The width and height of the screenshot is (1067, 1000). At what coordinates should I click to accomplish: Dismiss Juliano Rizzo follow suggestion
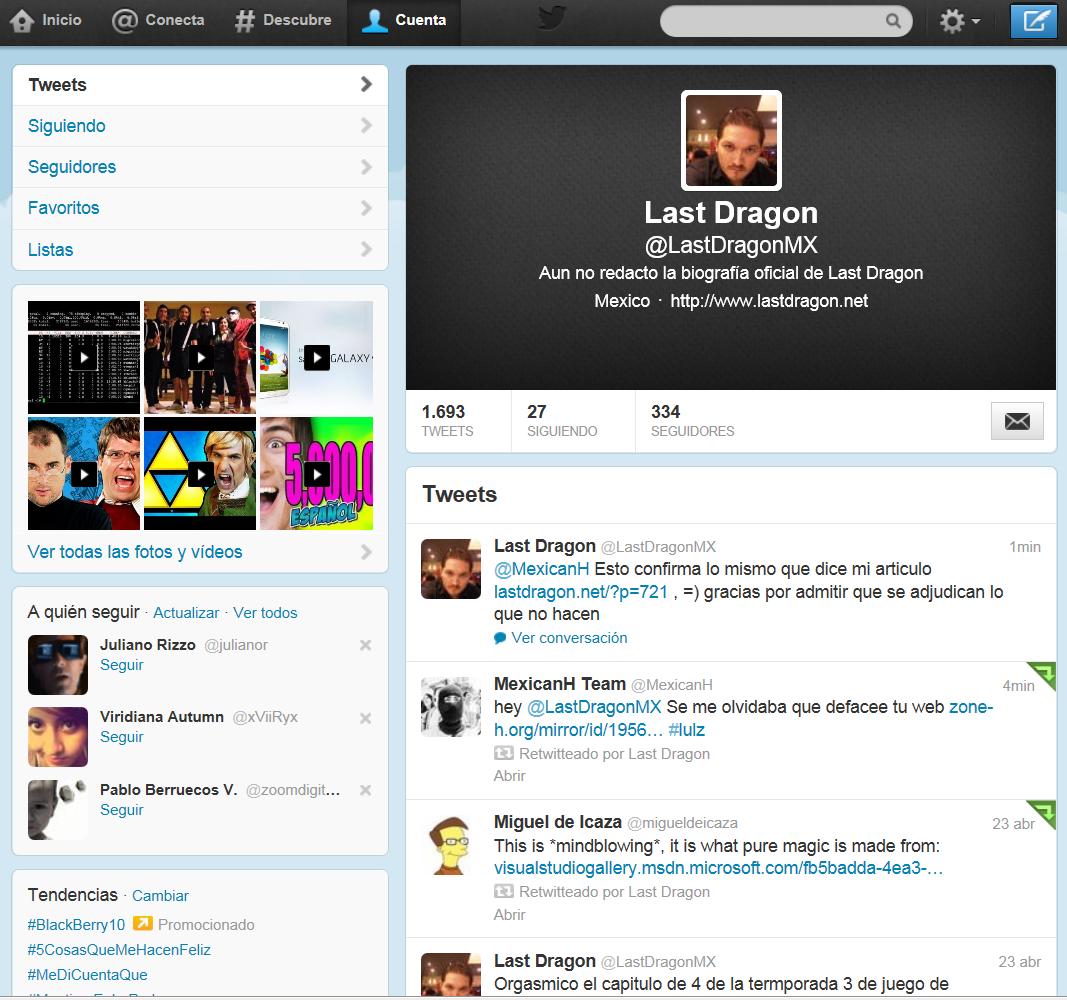(366, 645)
